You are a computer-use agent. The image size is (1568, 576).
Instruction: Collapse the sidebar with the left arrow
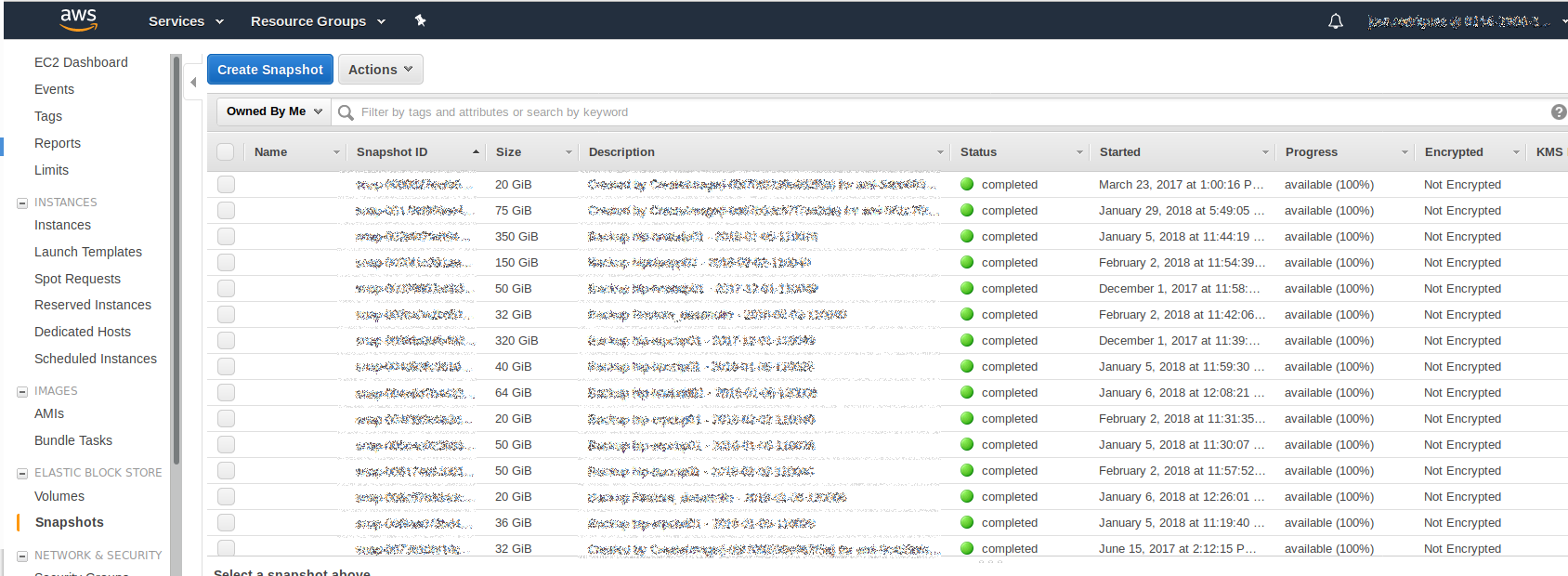[x=193, y=83]
